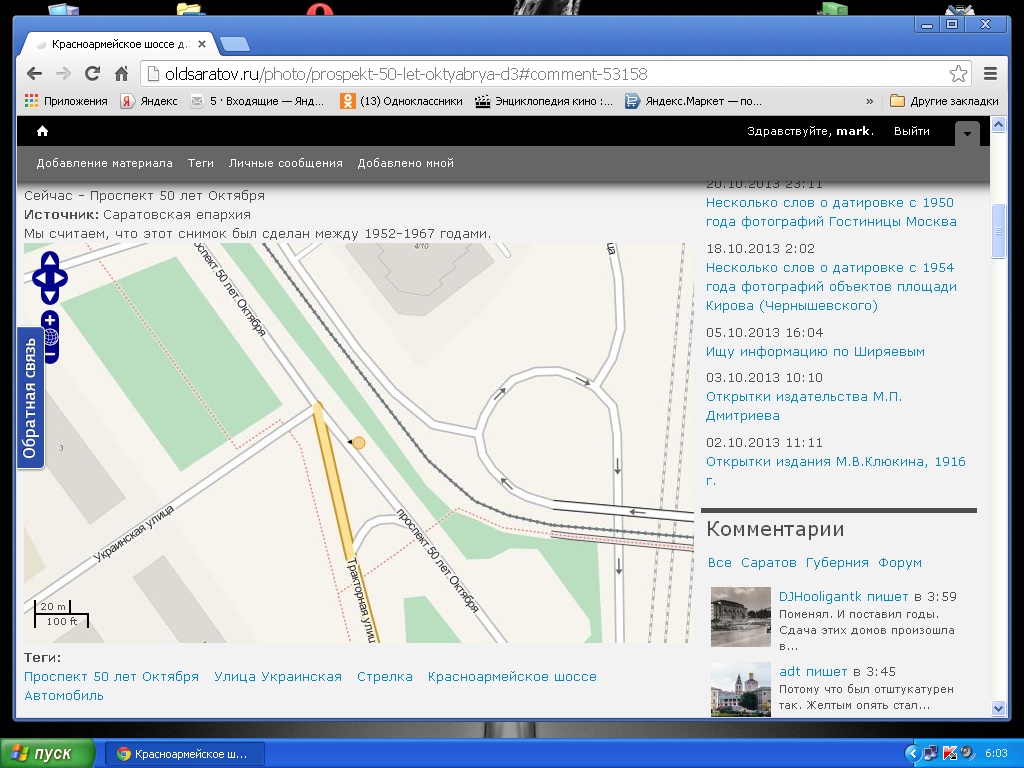
Task: Open the Другие закладки folder
Action: click(x=944, y=101)
